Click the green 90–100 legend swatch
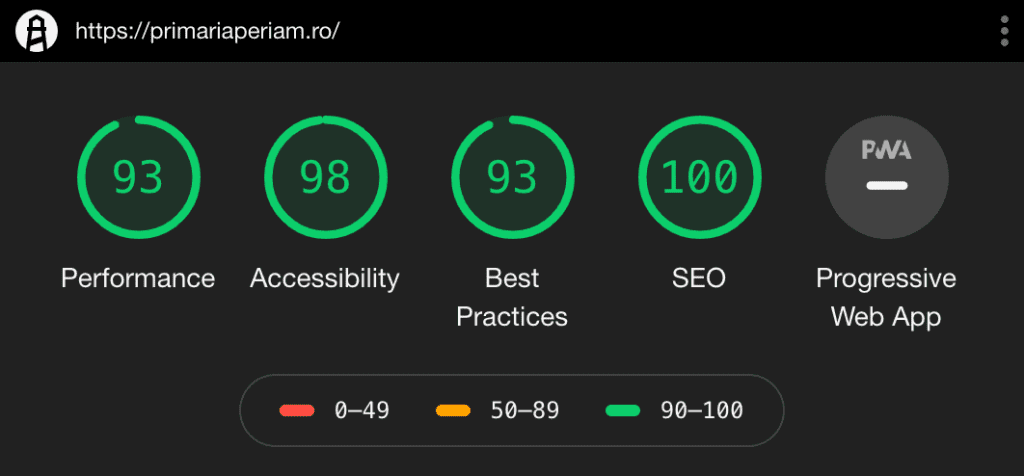This screenshot has height=476, width=1024. pos(624,410)
